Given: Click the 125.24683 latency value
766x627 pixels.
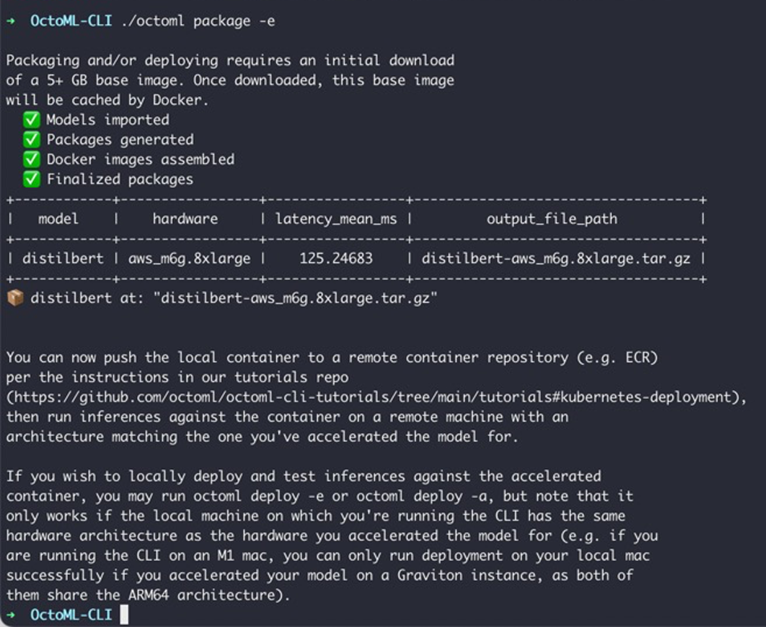Looking at the screenshot, I should pyautogui.click(x=336, y=258).
